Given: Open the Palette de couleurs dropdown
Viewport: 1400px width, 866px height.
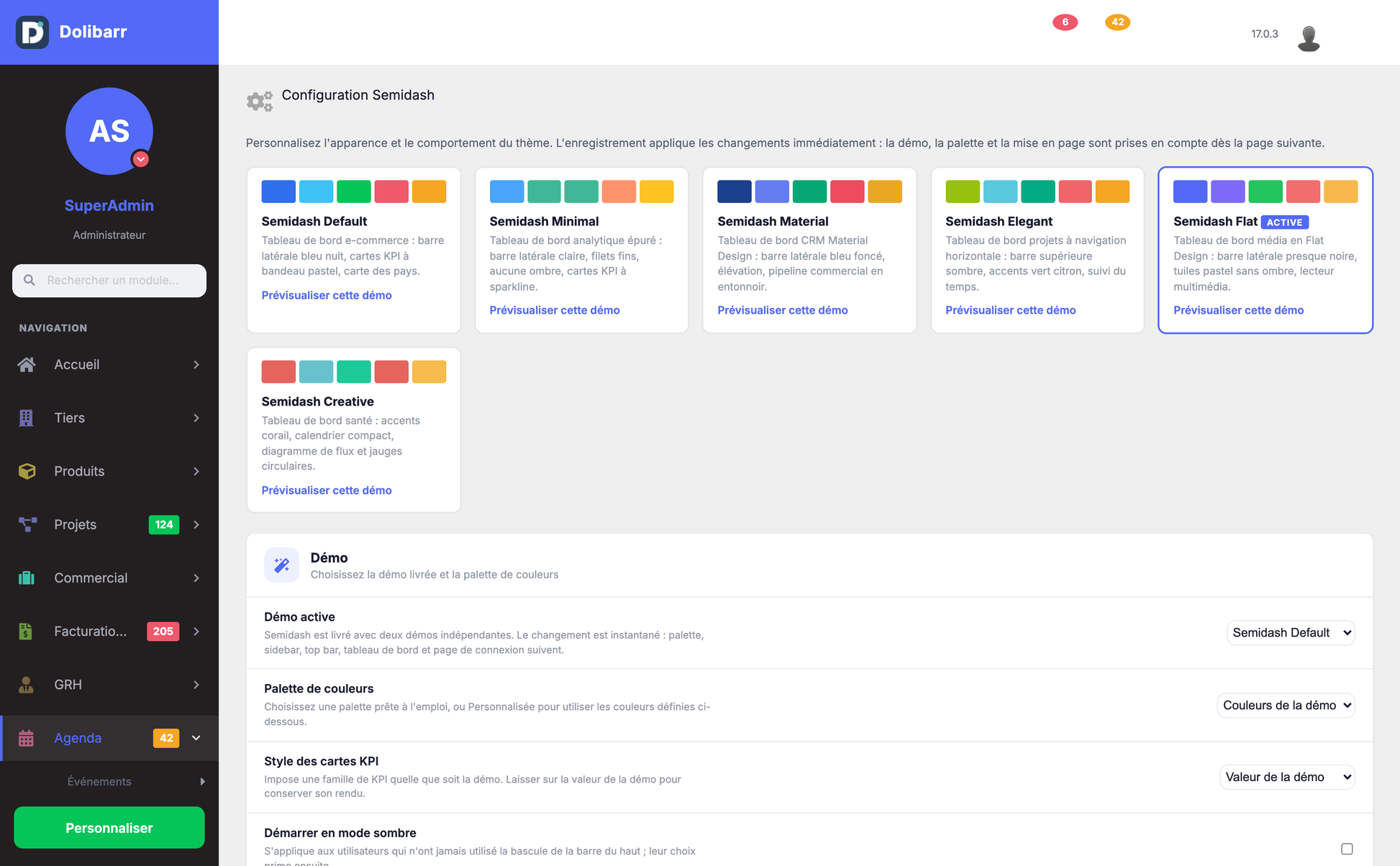Looking at the screenshot, I should [x=1286, y=705].
